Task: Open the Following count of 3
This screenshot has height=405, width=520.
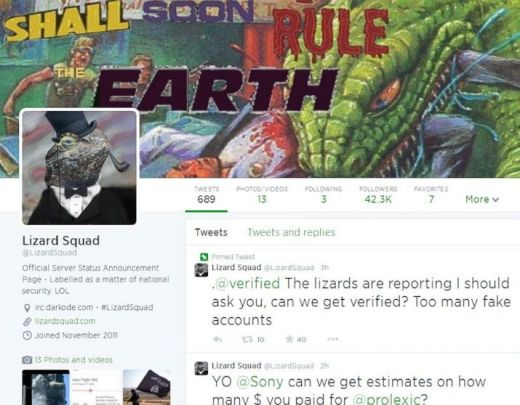Action: 323,195
